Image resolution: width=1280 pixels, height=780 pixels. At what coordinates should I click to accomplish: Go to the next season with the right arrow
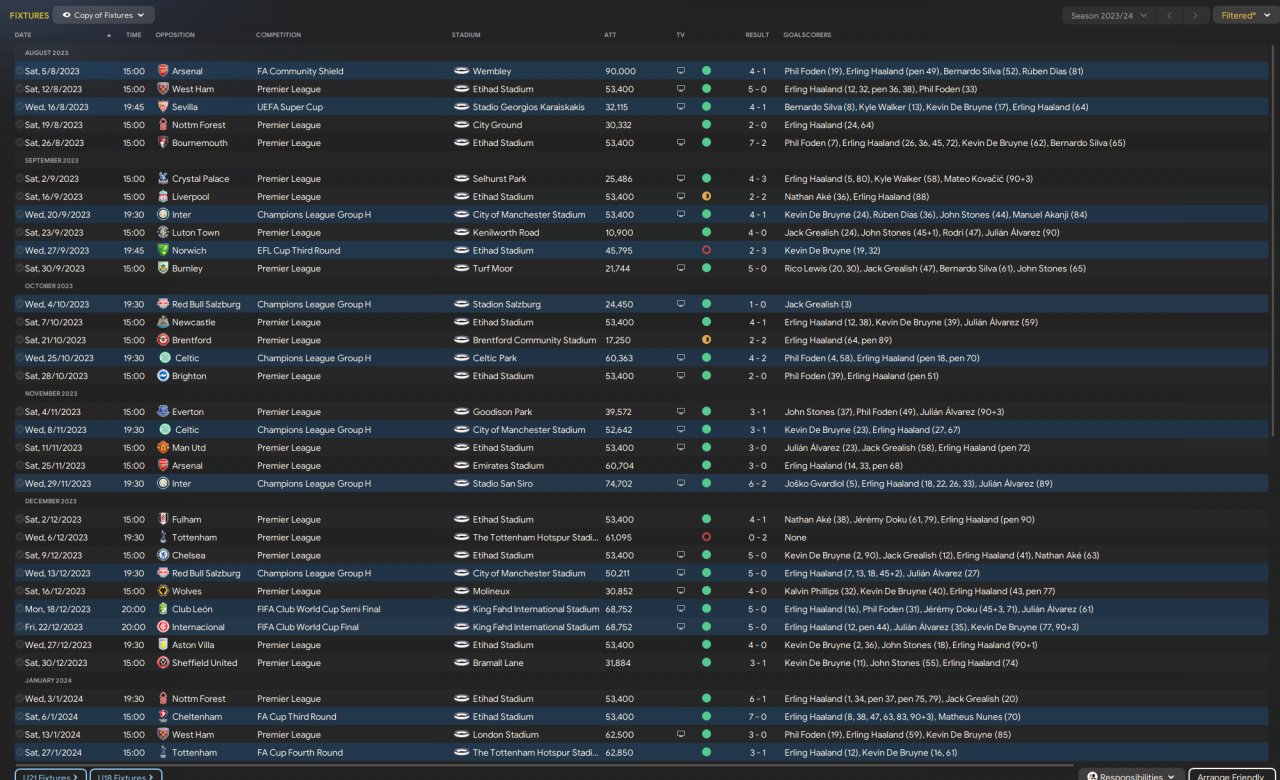pos(1195,16)
